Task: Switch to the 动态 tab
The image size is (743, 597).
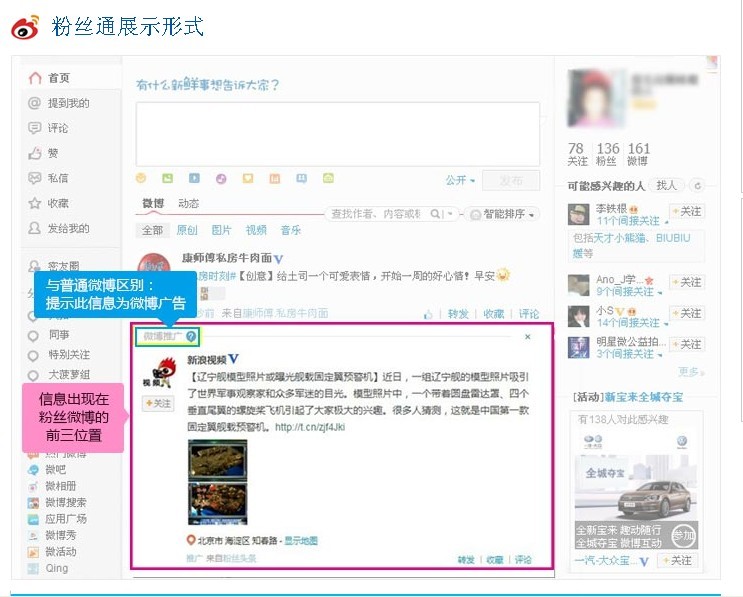Action: point(188,204)
